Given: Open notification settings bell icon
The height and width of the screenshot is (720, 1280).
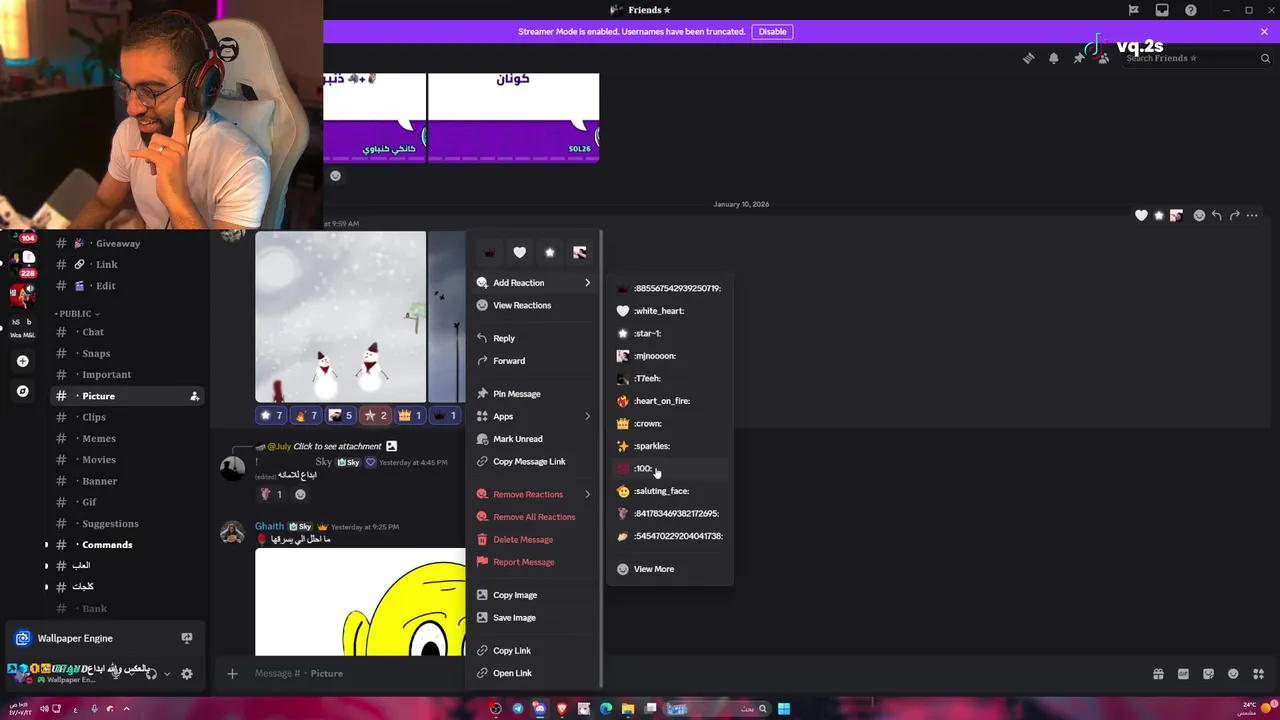Looking at the screenshot, I should pyautogui.click(x=1053, y=58).
